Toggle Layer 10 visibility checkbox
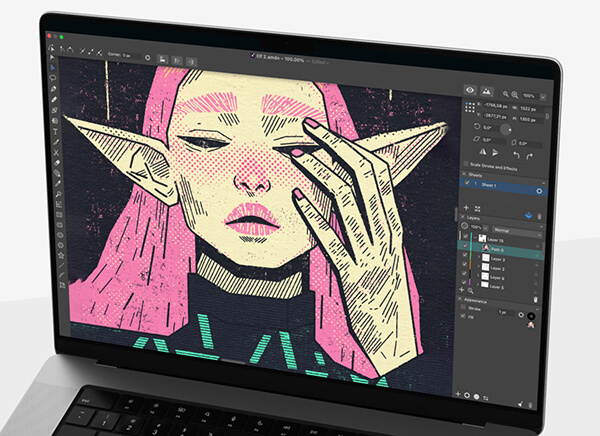 pyautogui.click(x=466, y=237)
